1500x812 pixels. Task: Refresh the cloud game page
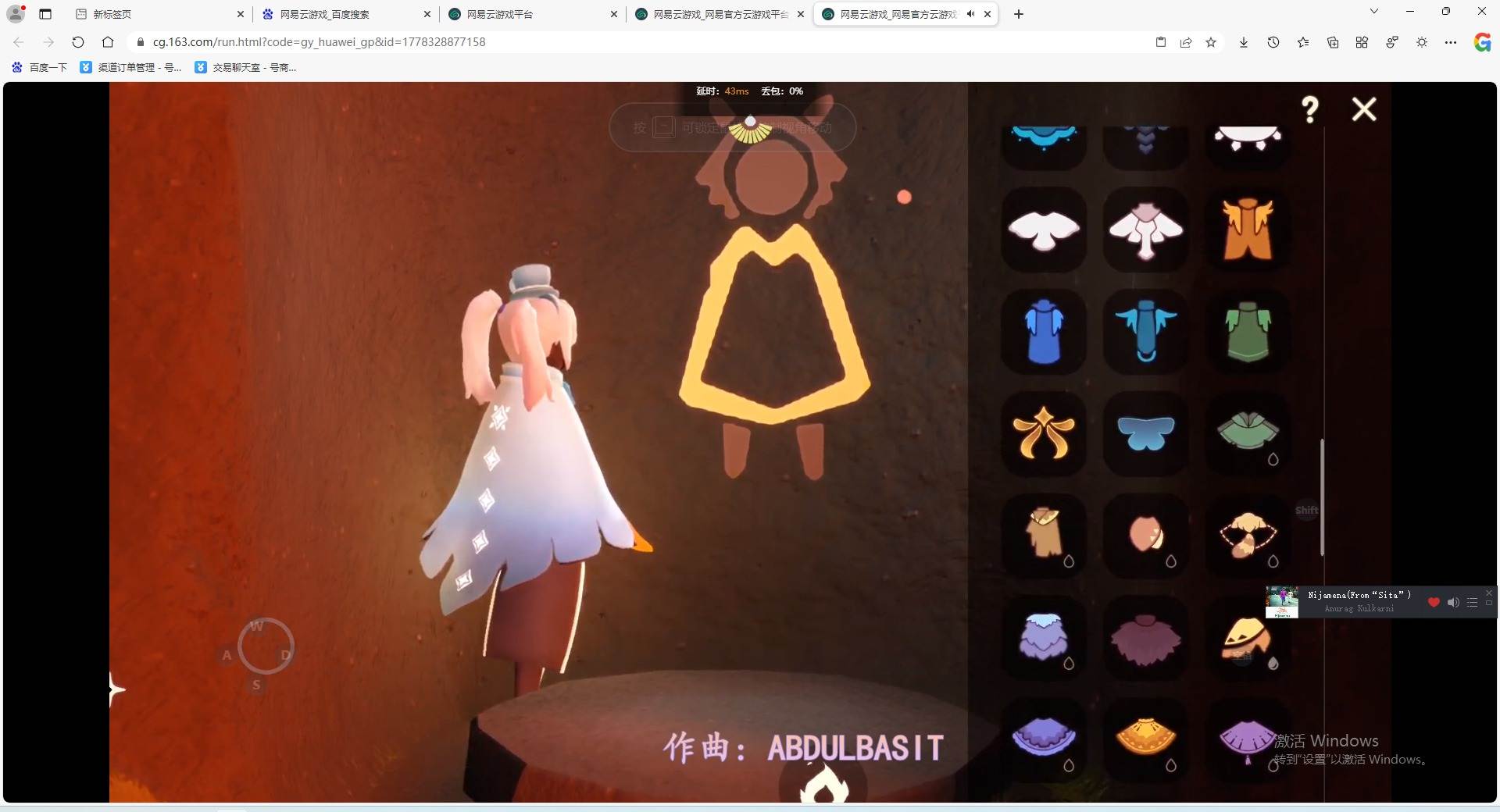tap(78, 42)
